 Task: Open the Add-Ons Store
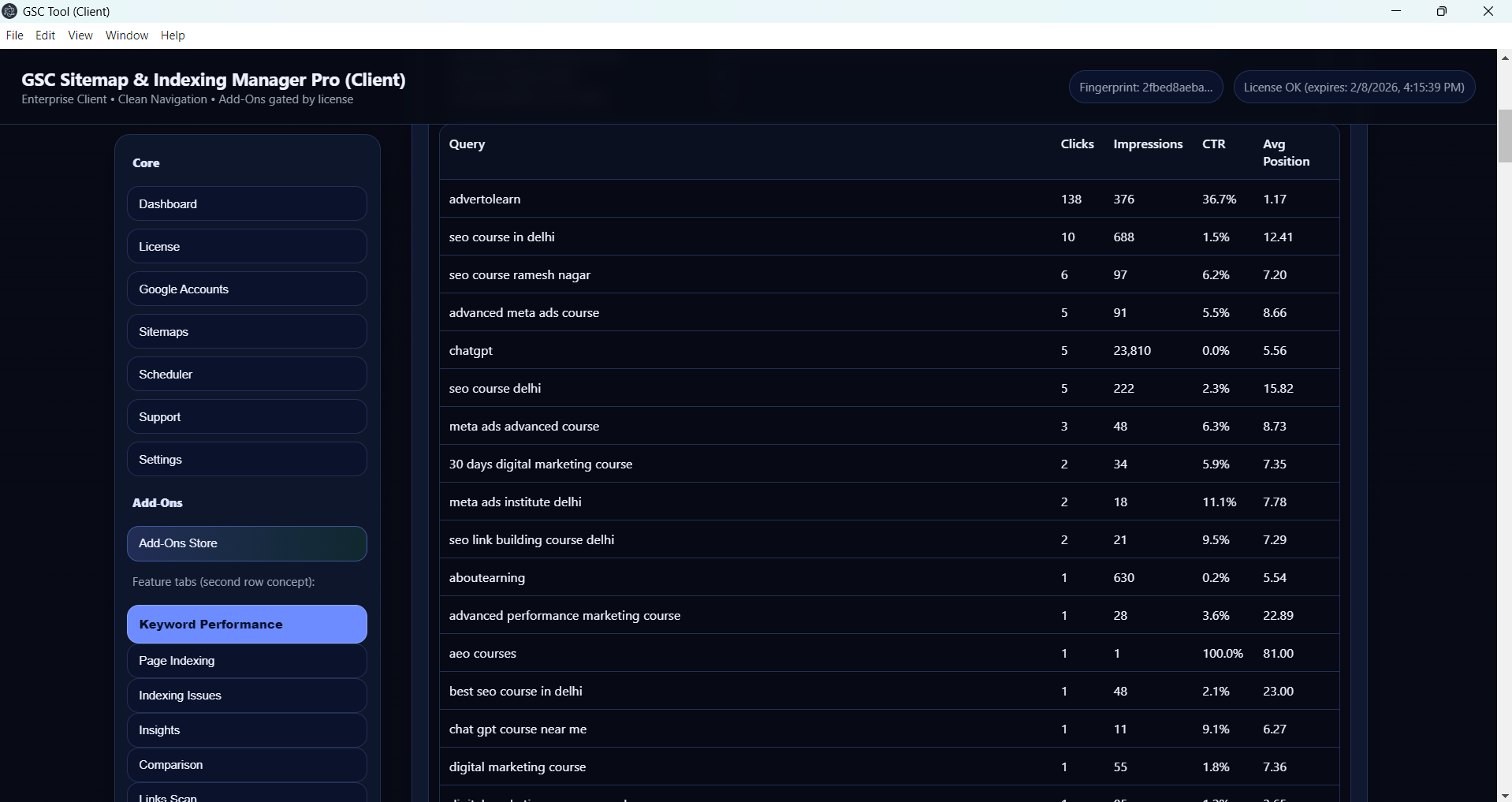(247, 544)
